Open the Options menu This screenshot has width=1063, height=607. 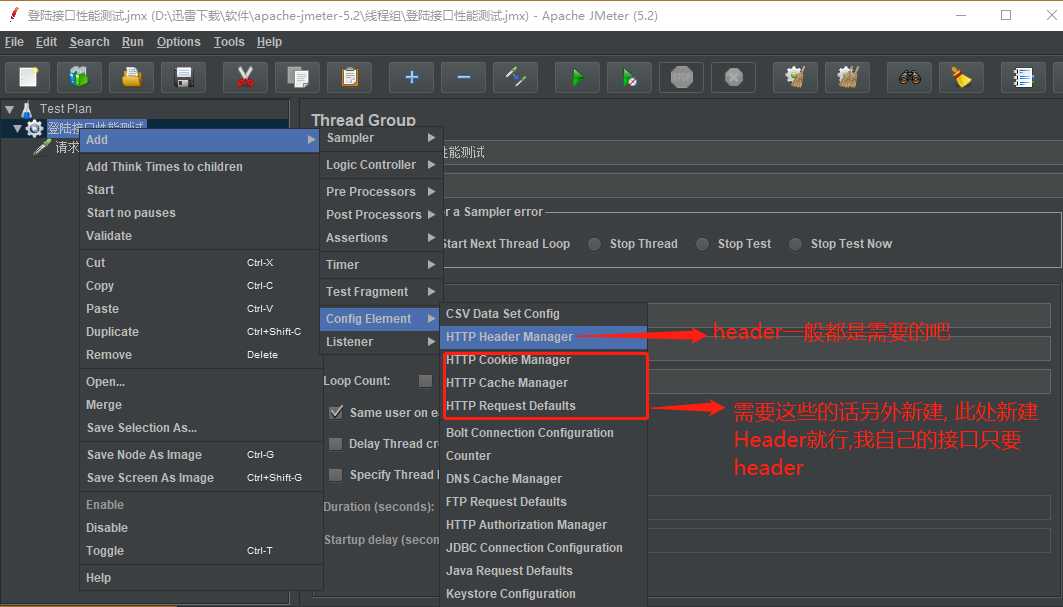[x=178, y=42]
